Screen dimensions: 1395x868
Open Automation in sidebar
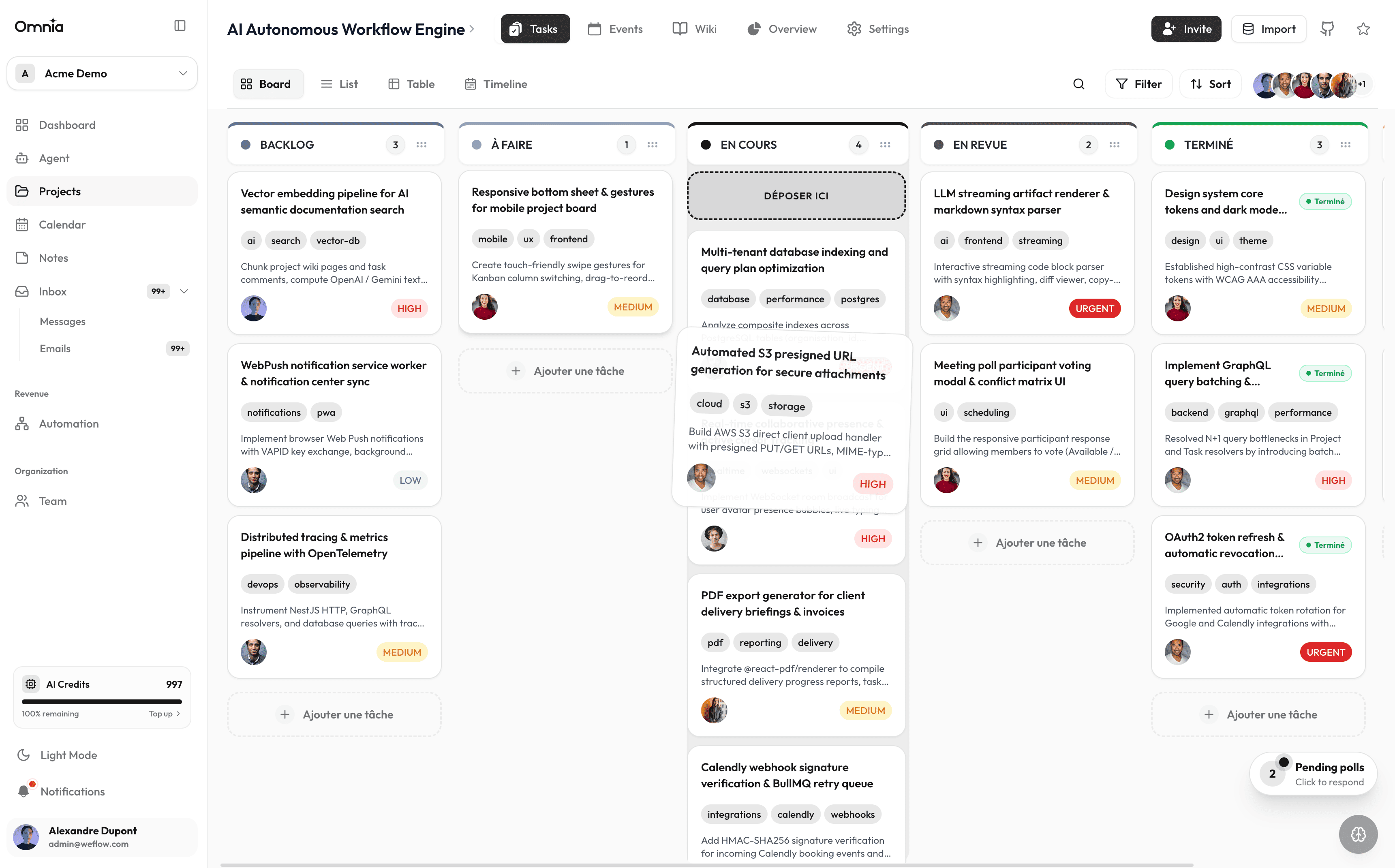point(102,424)
